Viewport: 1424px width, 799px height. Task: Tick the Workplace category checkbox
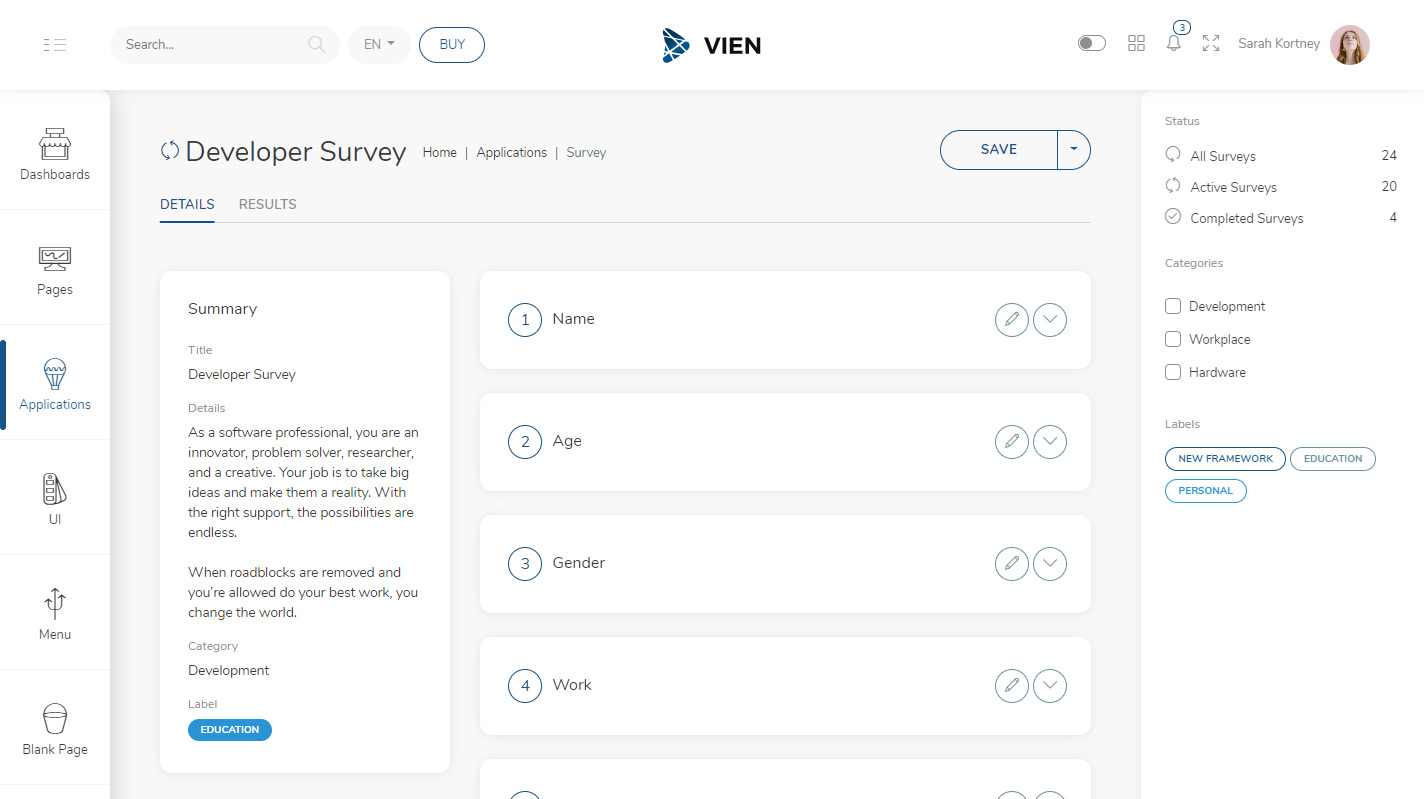pyautogui.click(x=1173, y=339)
